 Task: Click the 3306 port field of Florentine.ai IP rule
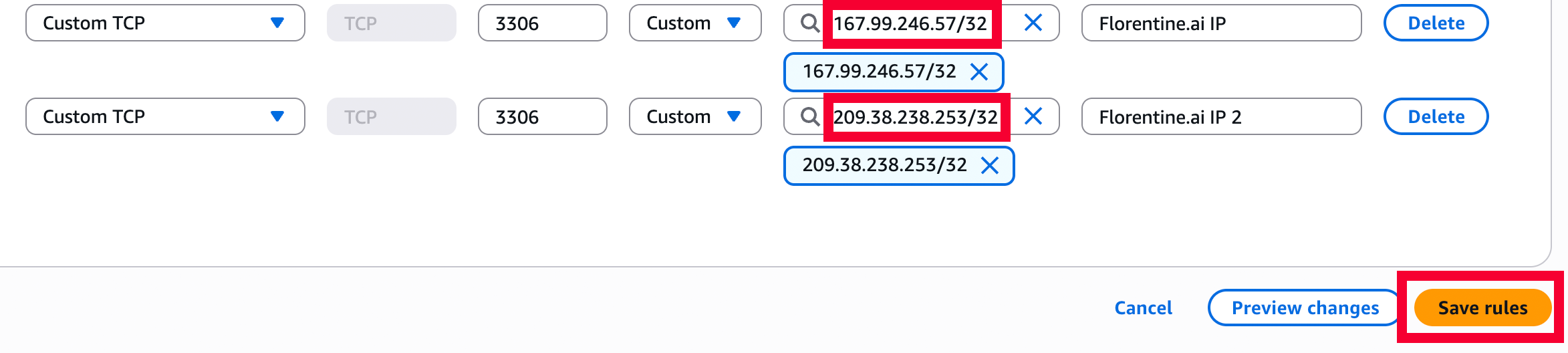click(542, 23)
